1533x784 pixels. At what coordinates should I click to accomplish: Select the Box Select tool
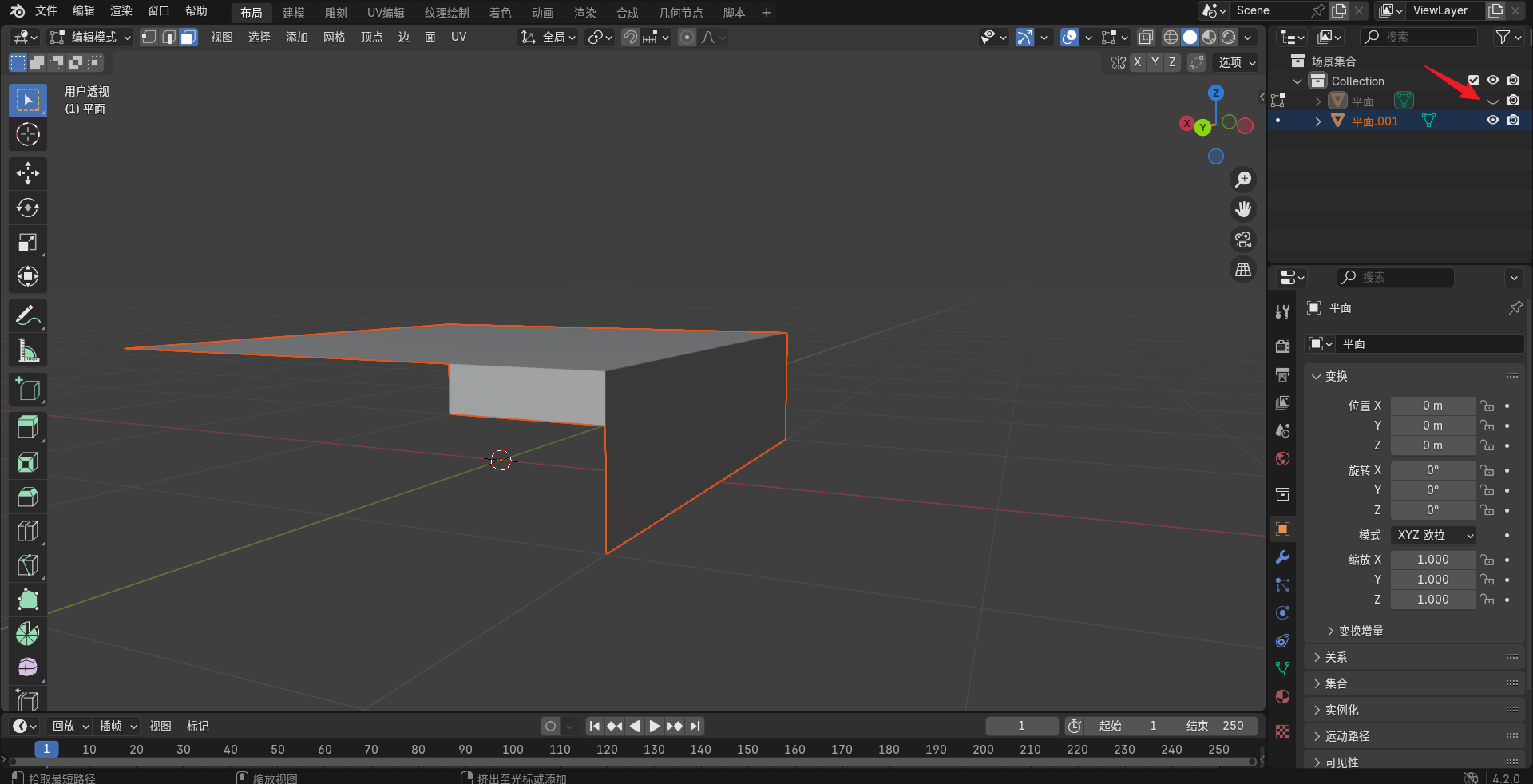point(28,100)
